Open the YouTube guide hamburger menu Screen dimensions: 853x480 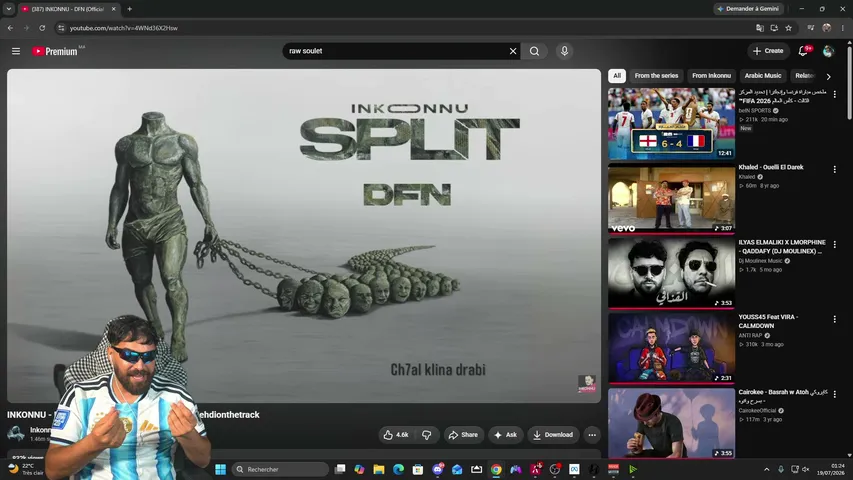[16, 51]
